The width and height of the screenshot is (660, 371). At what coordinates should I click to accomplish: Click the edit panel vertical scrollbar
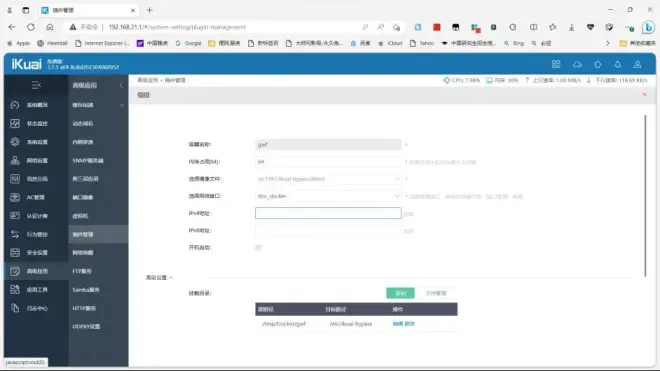(x=645, y=196)
